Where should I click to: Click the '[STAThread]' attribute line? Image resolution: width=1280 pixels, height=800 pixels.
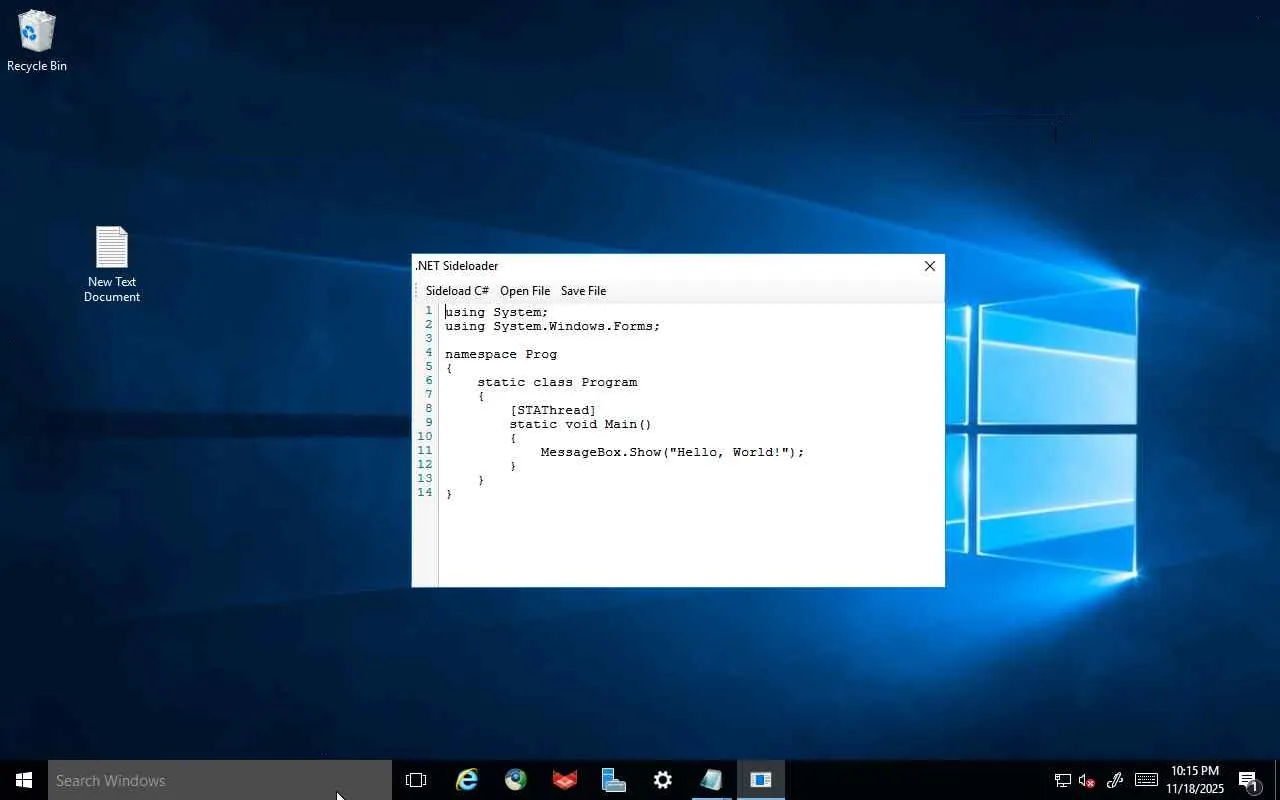pos(553,410)
